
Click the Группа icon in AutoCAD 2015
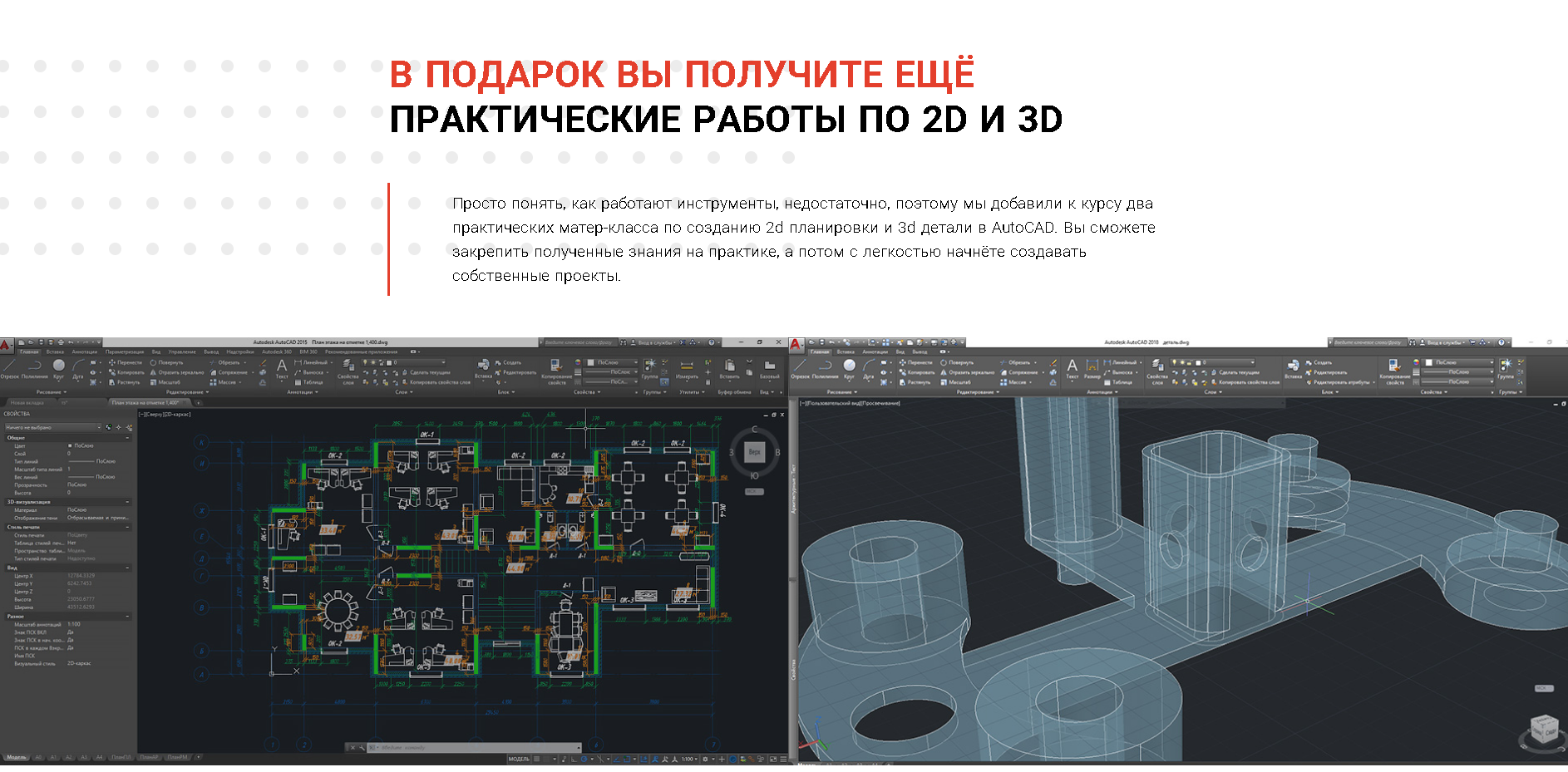click(x=650, y=369)
